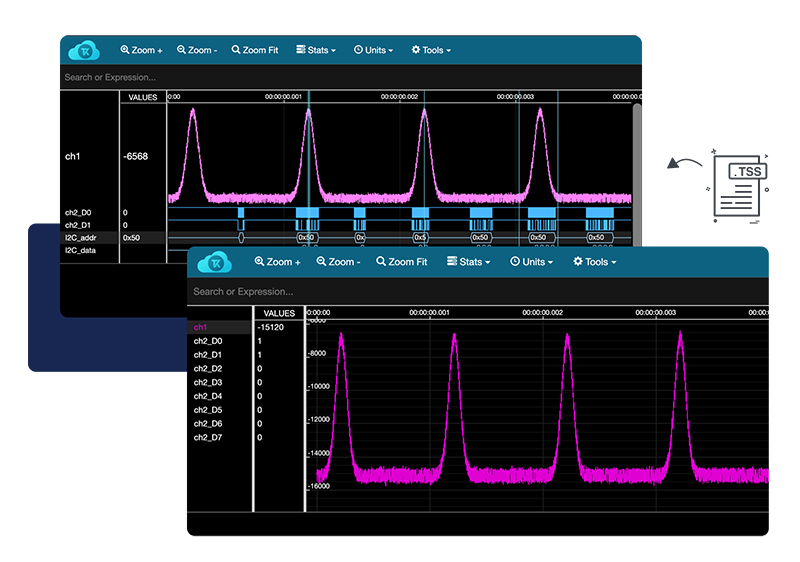Fit waveform with front window Zoom Fit
Screen dimensions: 800x562
[x=401, y=262]
